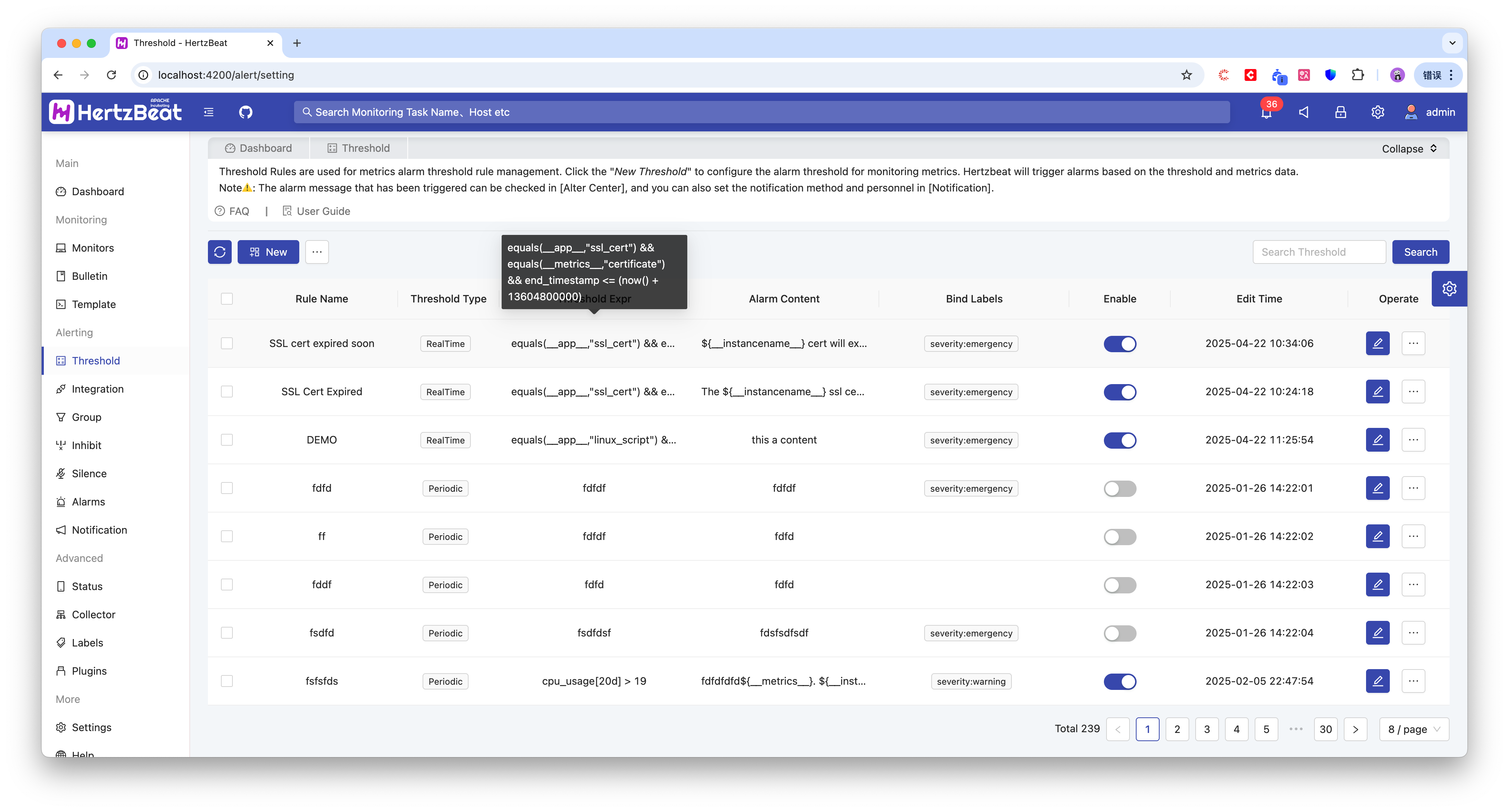1509x812 pixels.
Task: Click the refresh thresholds button
Action: pyautogui.click(x=220, y=252)
